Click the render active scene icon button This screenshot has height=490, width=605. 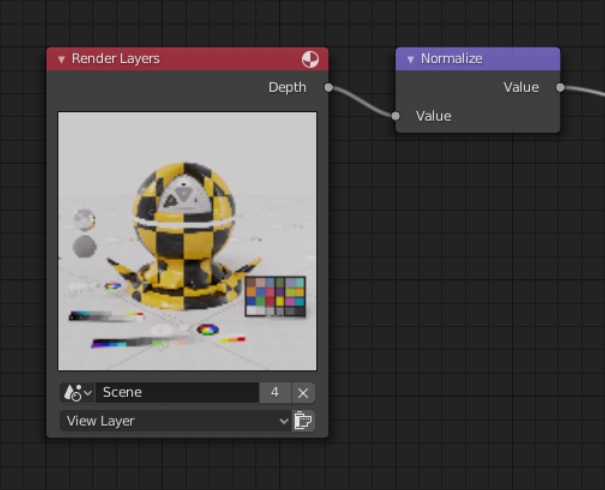(303, 421)
